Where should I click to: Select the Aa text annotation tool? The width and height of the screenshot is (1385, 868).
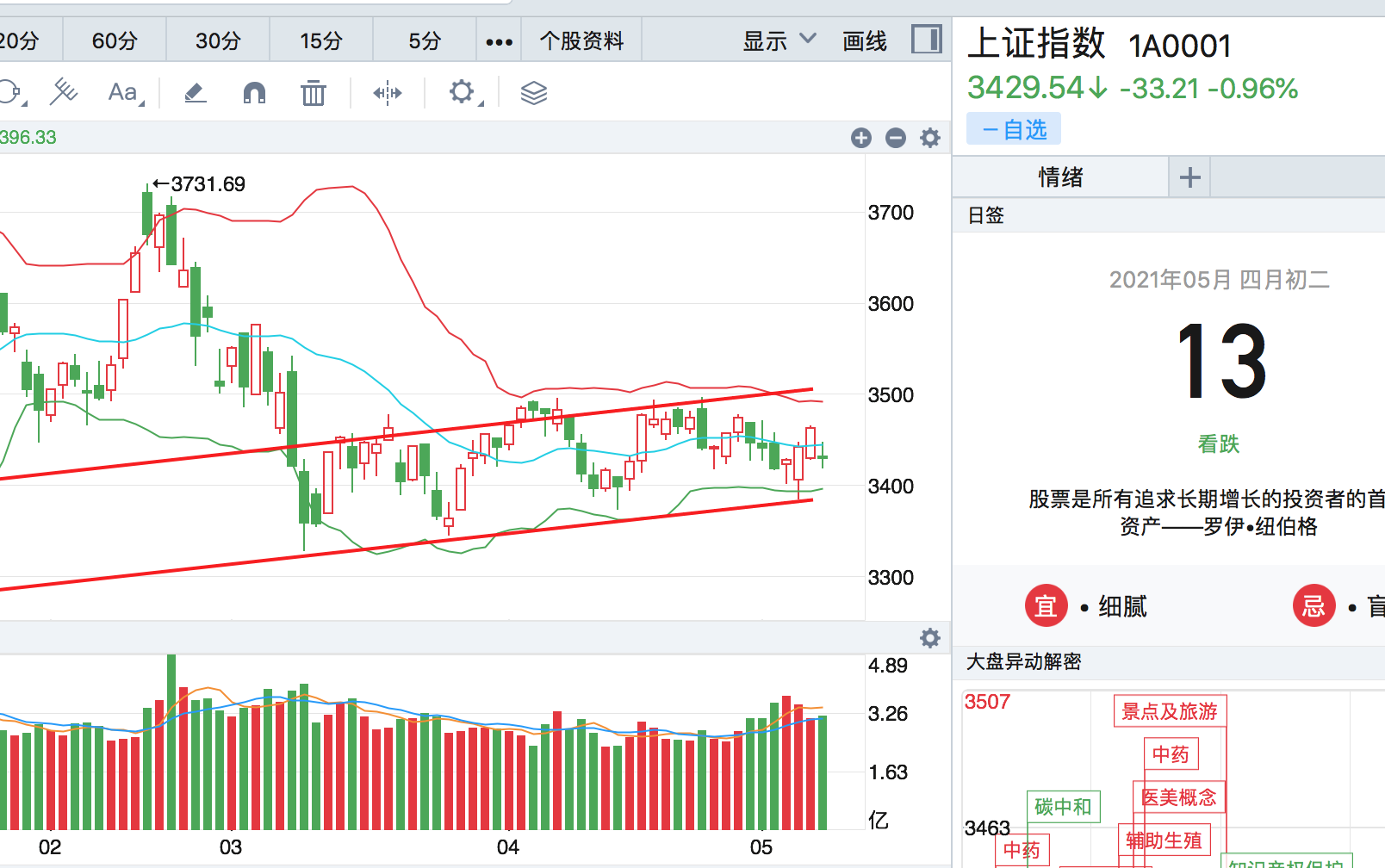(x=126, y=92)
